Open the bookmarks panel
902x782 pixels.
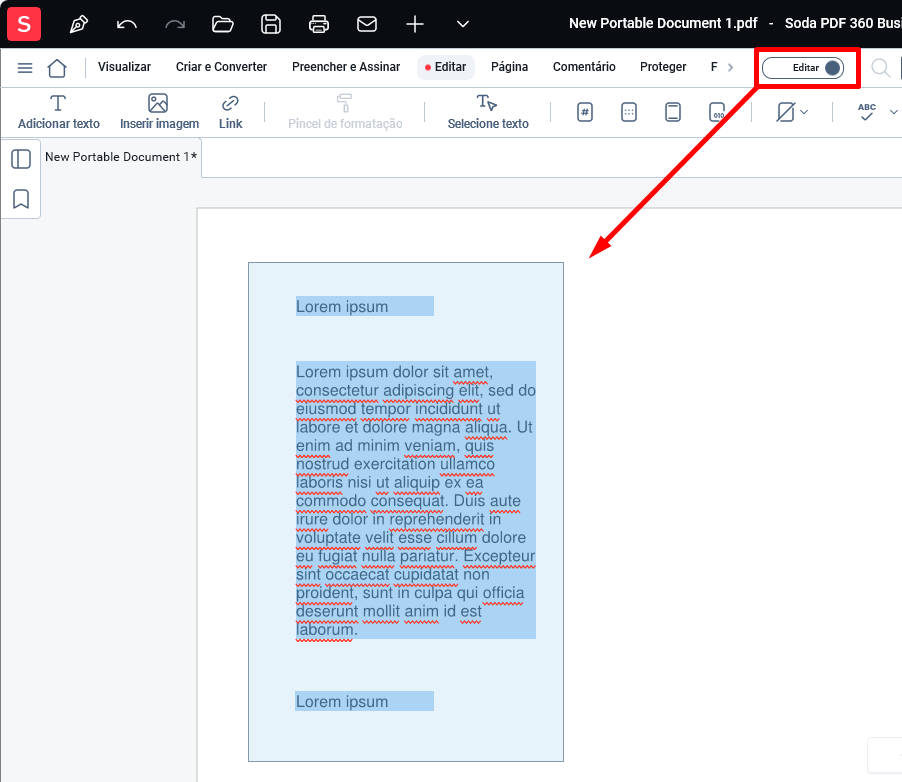coord(21,199)
